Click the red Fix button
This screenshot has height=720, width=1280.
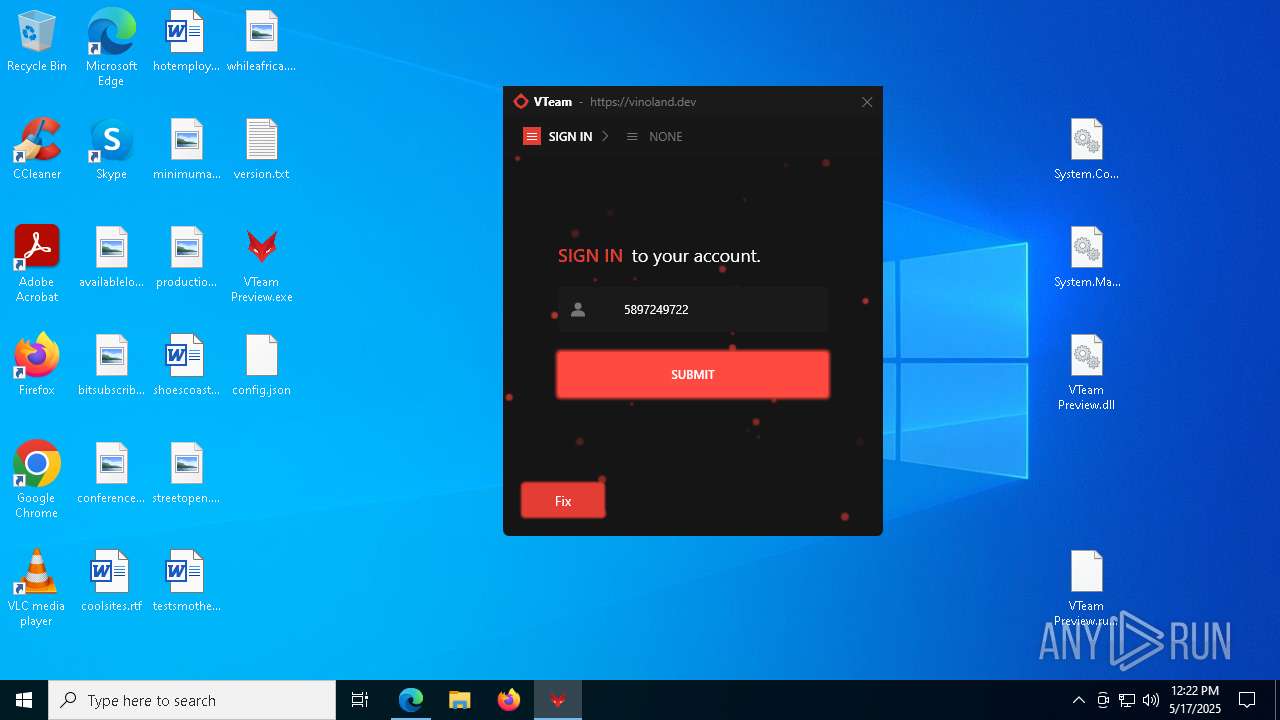[x=563, y=501]
